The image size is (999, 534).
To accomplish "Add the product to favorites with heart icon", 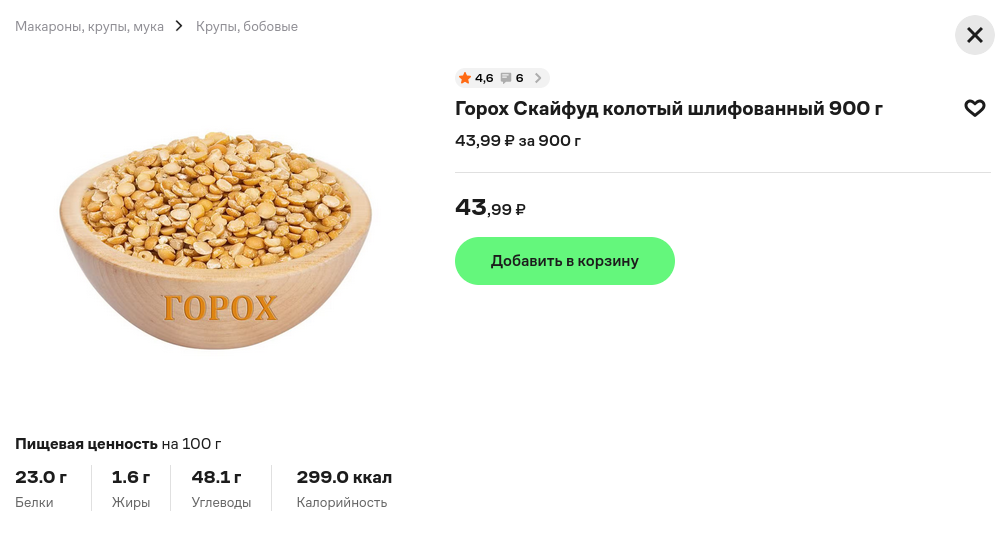I will (974, 108).
